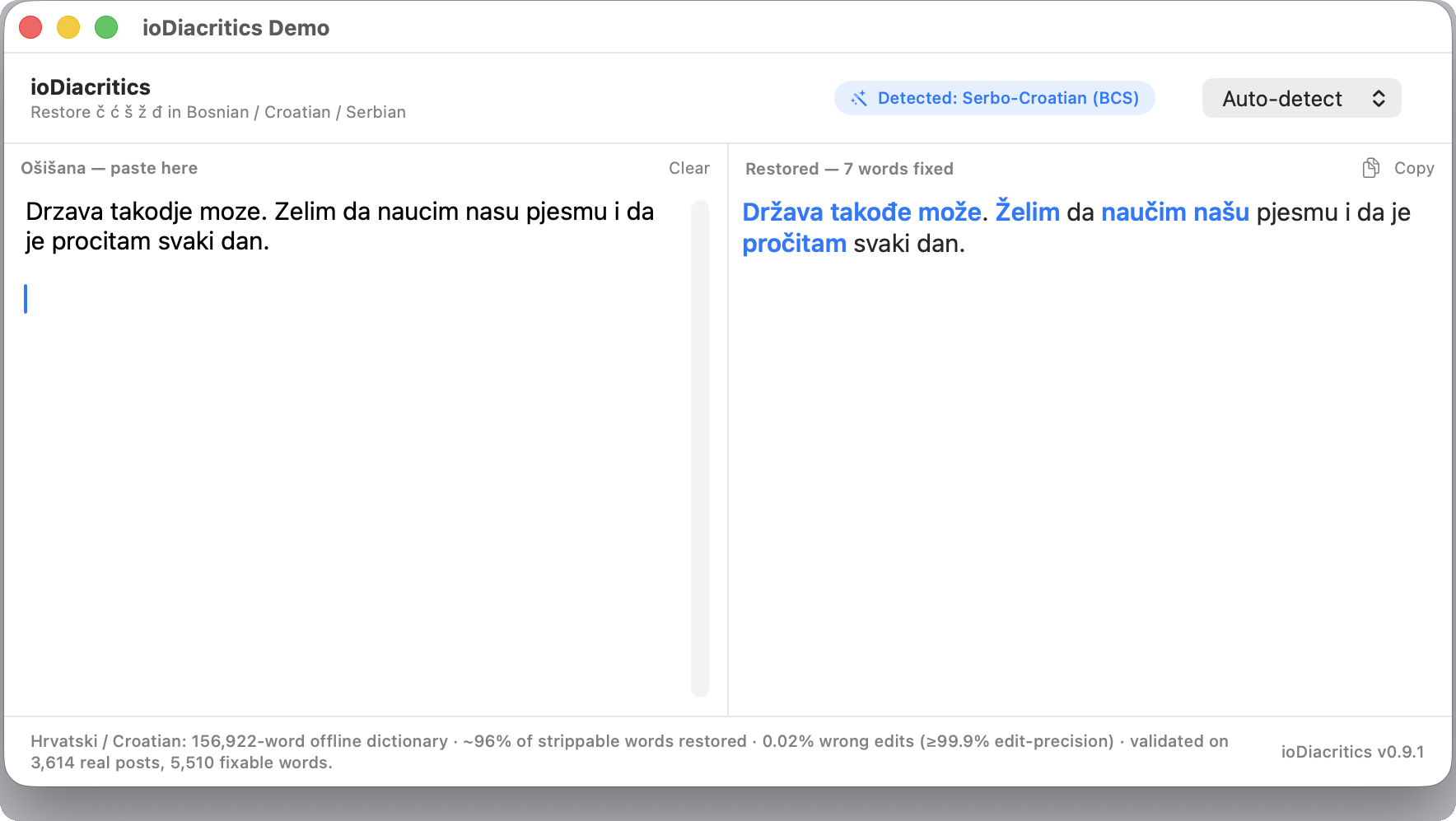Open the Auto-detect language dropdown
Screen dimensions: 1456x821
[x=1301, y=99]
